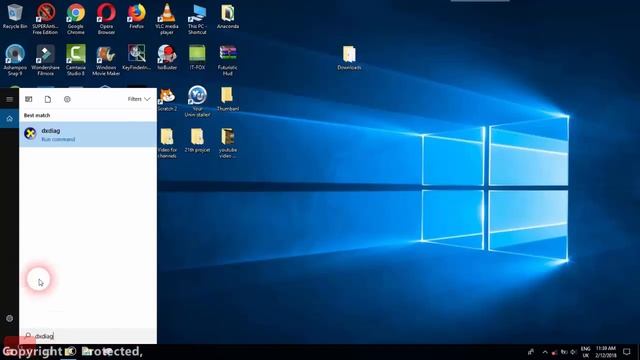Select the Wondershare Filmora icon
Viewport: 640px width, 360px height.
click(x=45, y=60)
